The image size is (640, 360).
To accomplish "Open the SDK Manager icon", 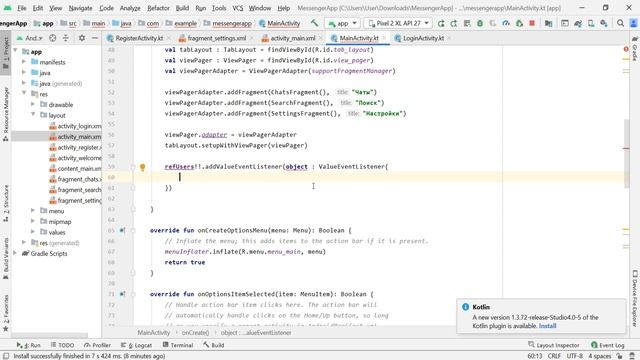I will (x=604, y=23).
